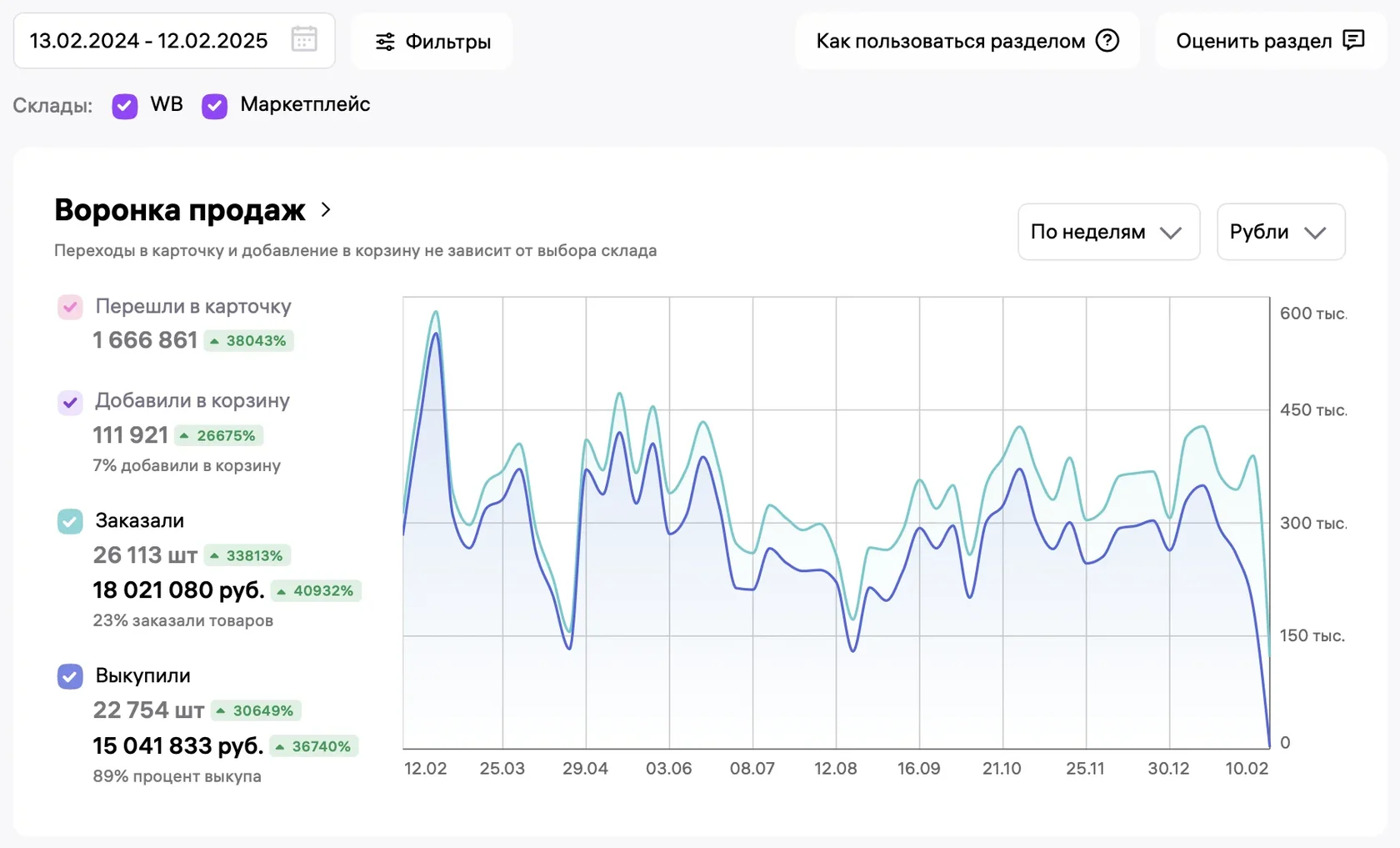The width and height of the screenshot is (1400, 848).
Task: Click the 300 тыс. y-axis label
Action: 1313,524
